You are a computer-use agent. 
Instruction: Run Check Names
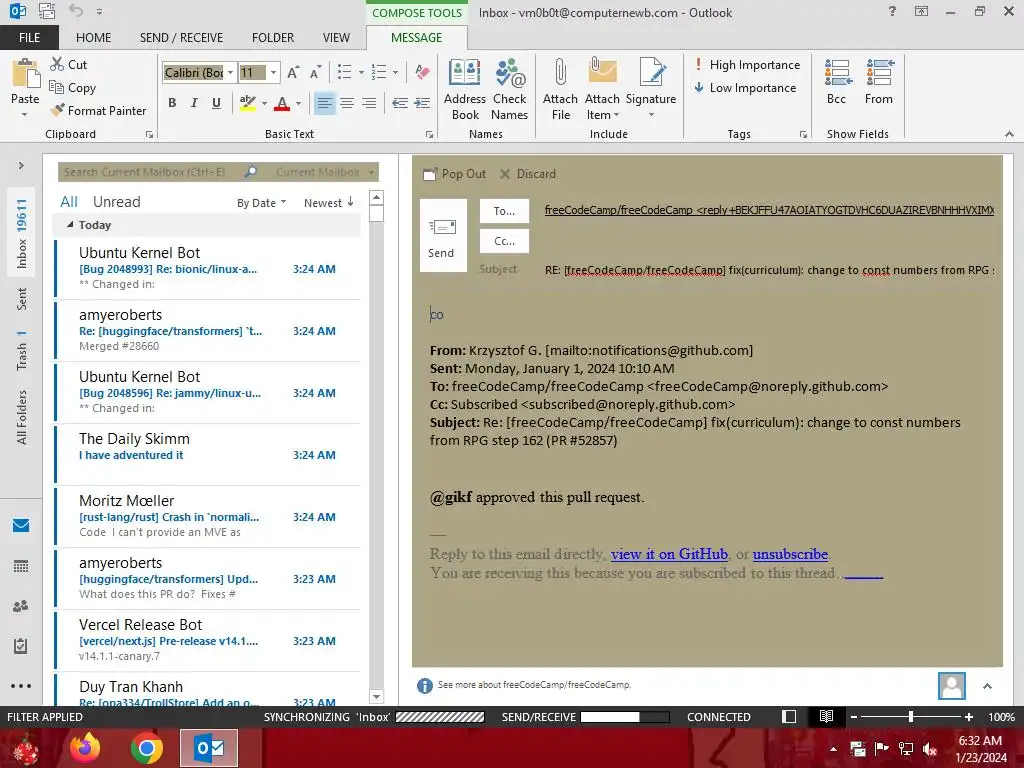[x=509, y=89]
